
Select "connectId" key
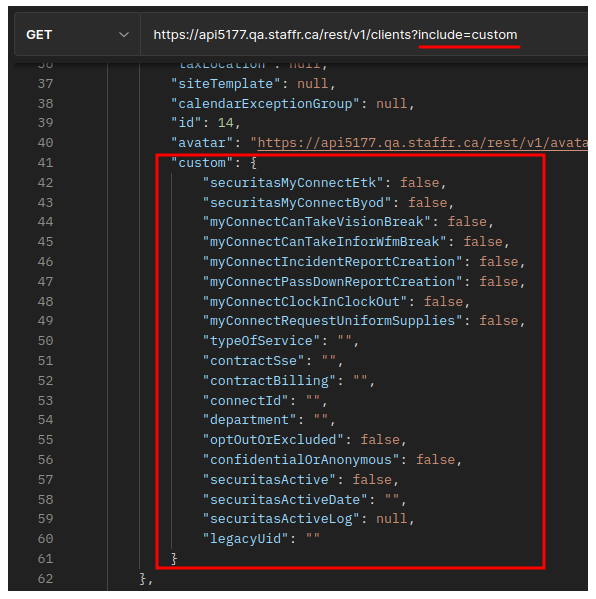pos(246,401)
